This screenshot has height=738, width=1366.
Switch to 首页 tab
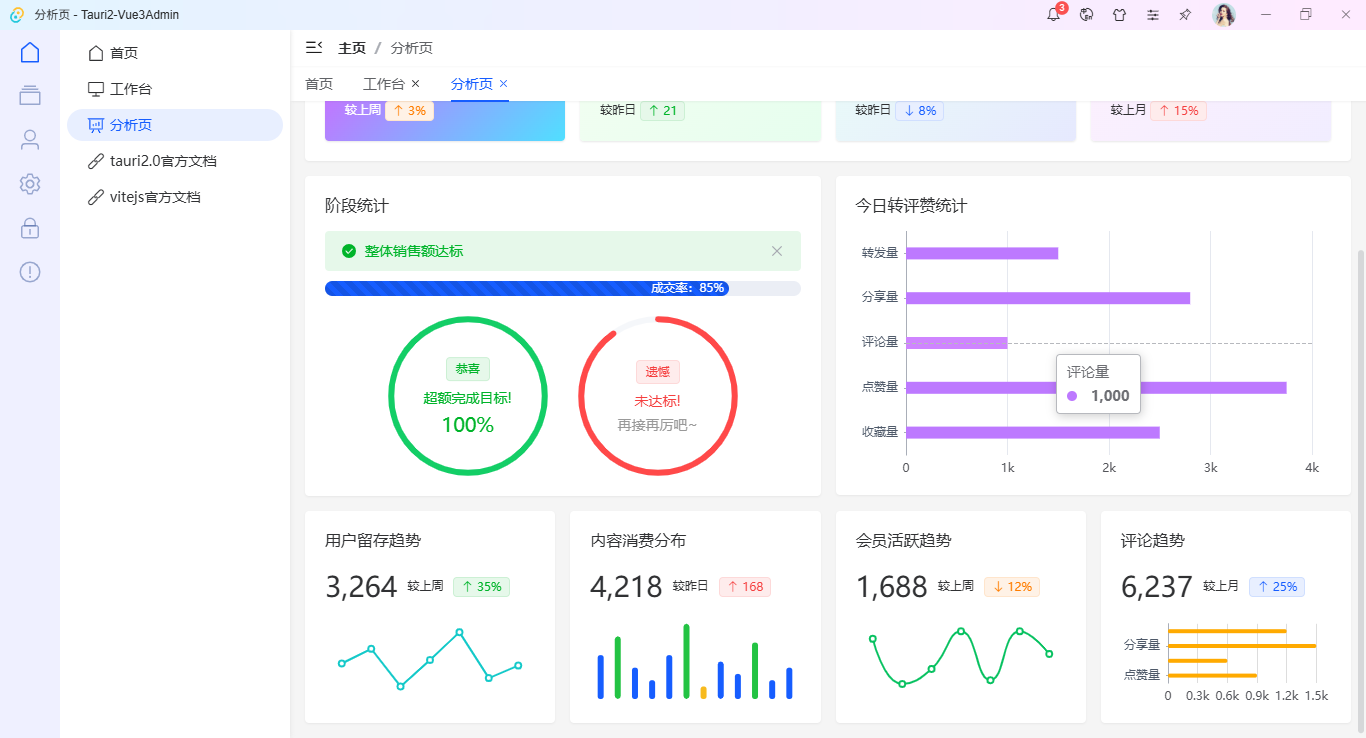click(319, 84)
